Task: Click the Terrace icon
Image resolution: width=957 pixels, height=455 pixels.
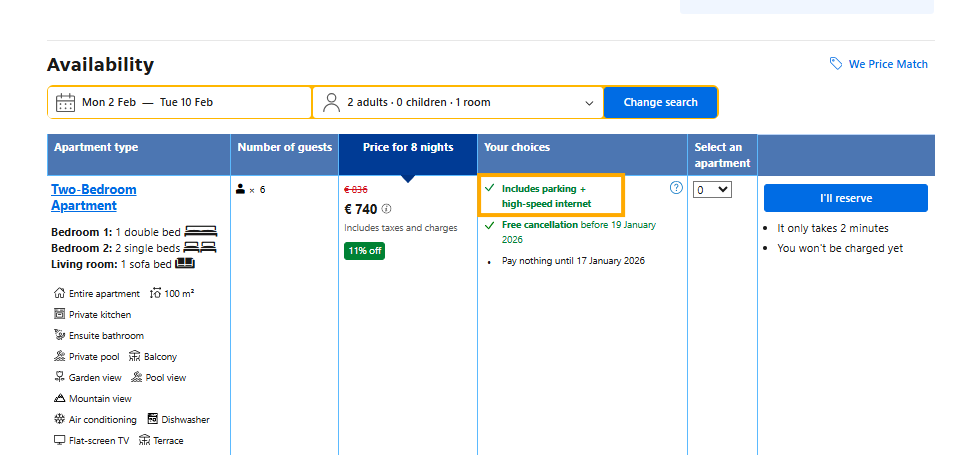Action: click(x=145, y=440)
